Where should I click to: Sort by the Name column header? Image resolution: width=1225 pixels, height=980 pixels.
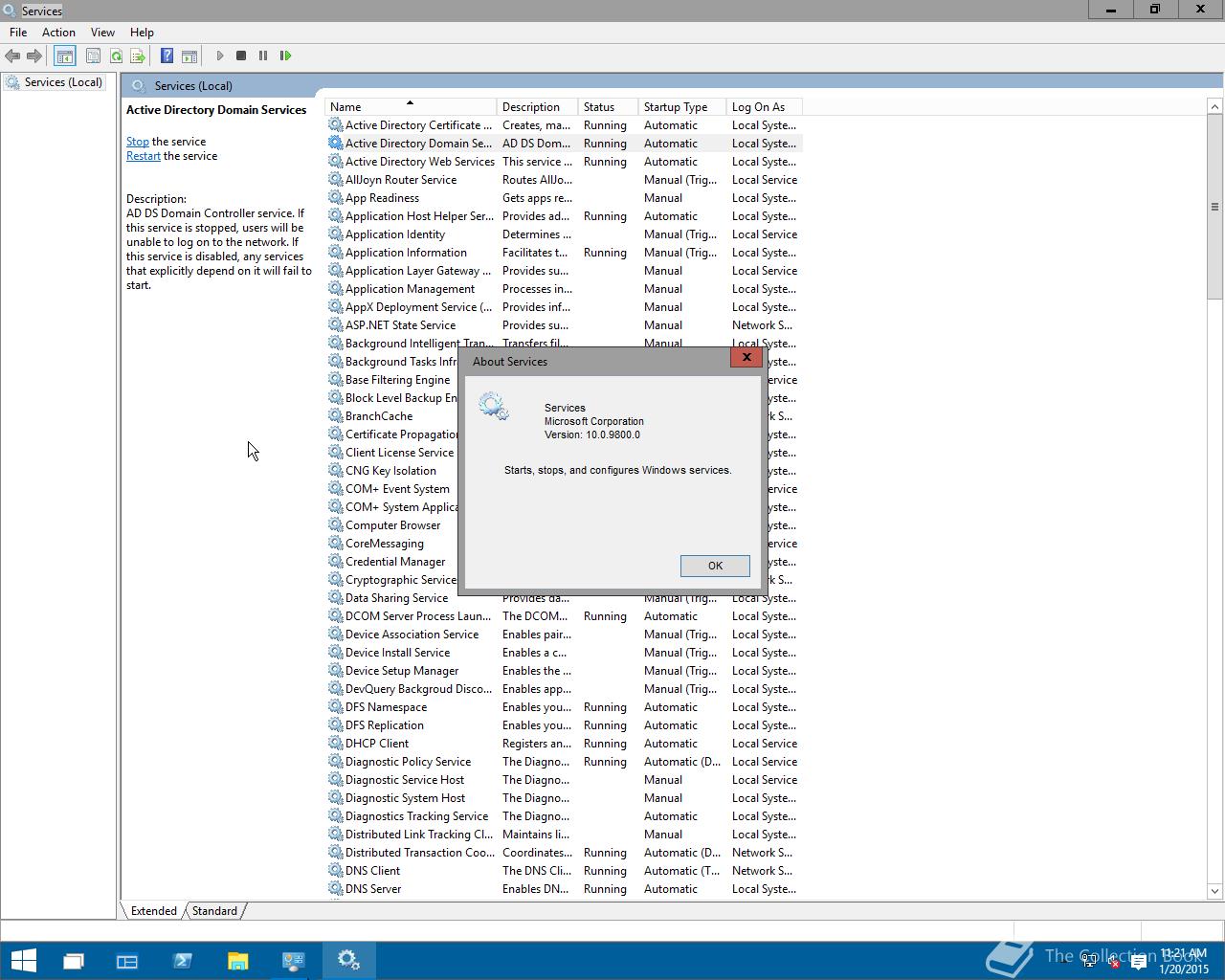click(x=411, y=106)
